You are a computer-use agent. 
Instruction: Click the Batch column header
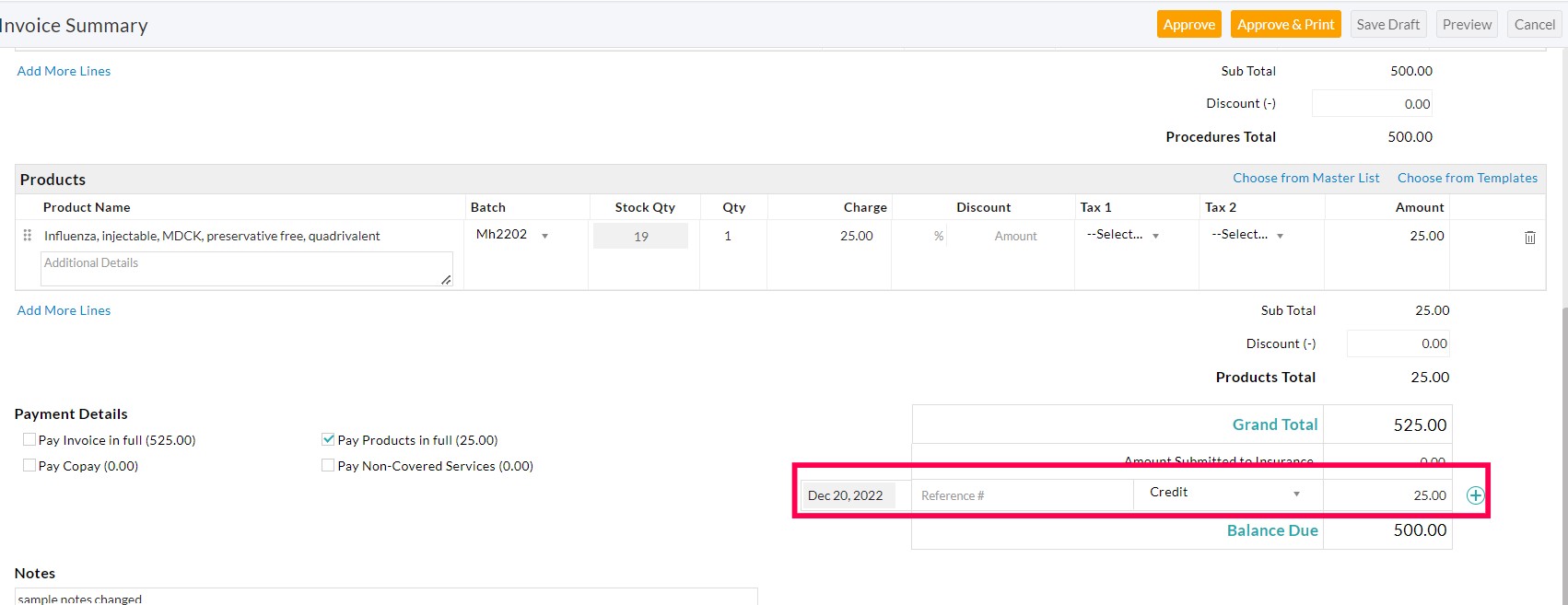(x=487, y=207)
